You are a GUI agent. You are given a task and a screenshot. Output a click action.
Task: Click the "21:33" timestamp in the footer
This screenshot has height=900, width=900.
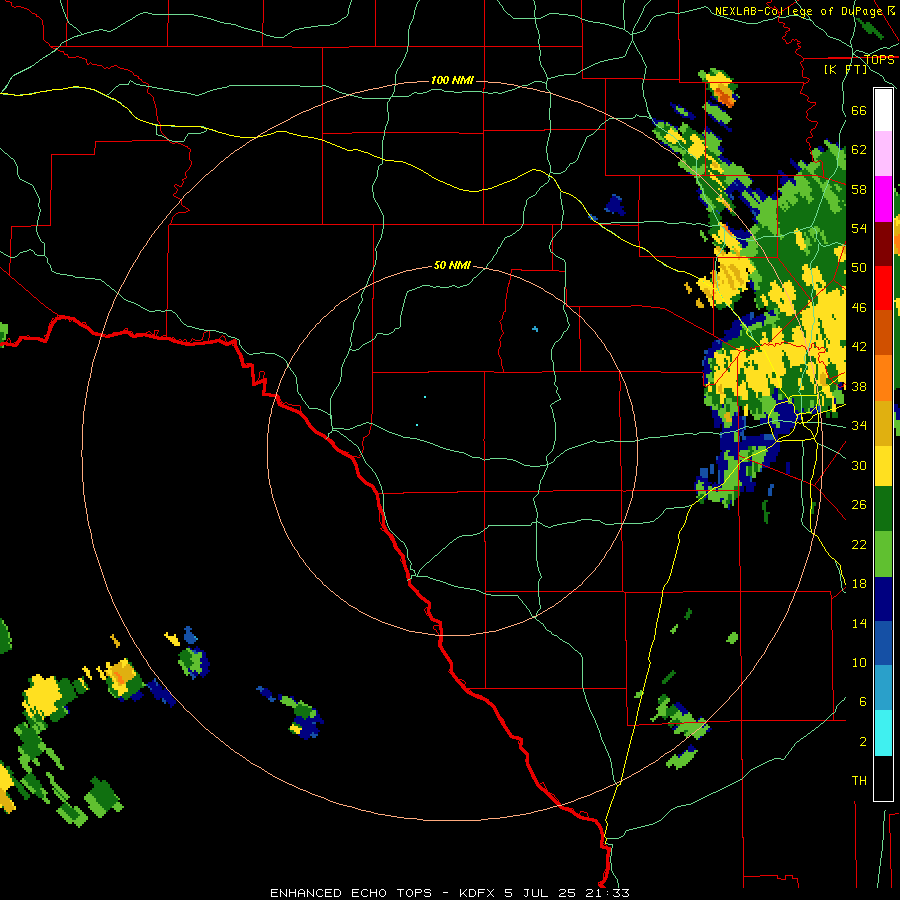pyautogui.click(x=607, y=893)
